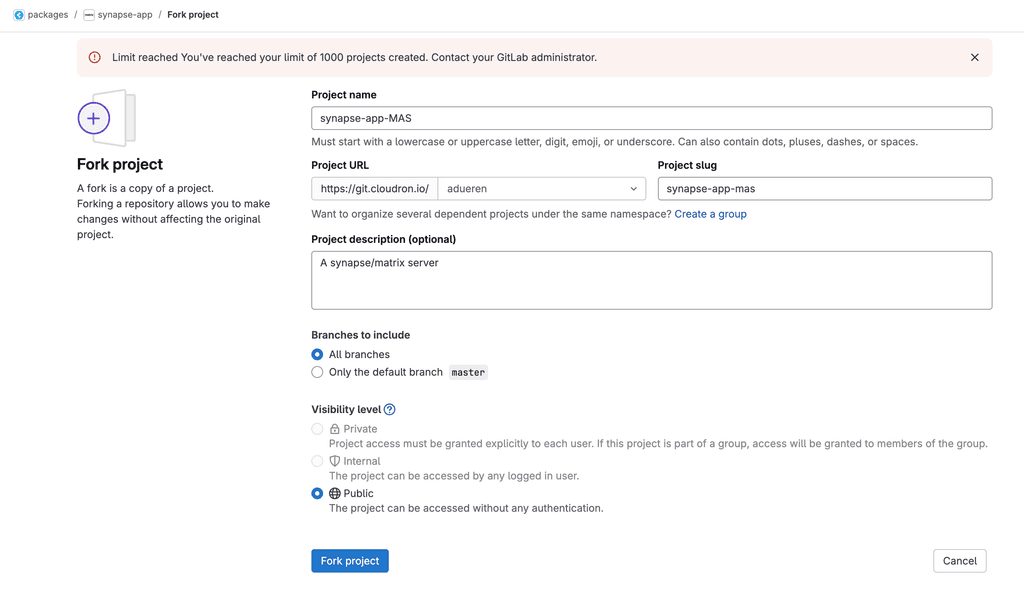
Task: Open the Create a group link
Action: point(710,214)
